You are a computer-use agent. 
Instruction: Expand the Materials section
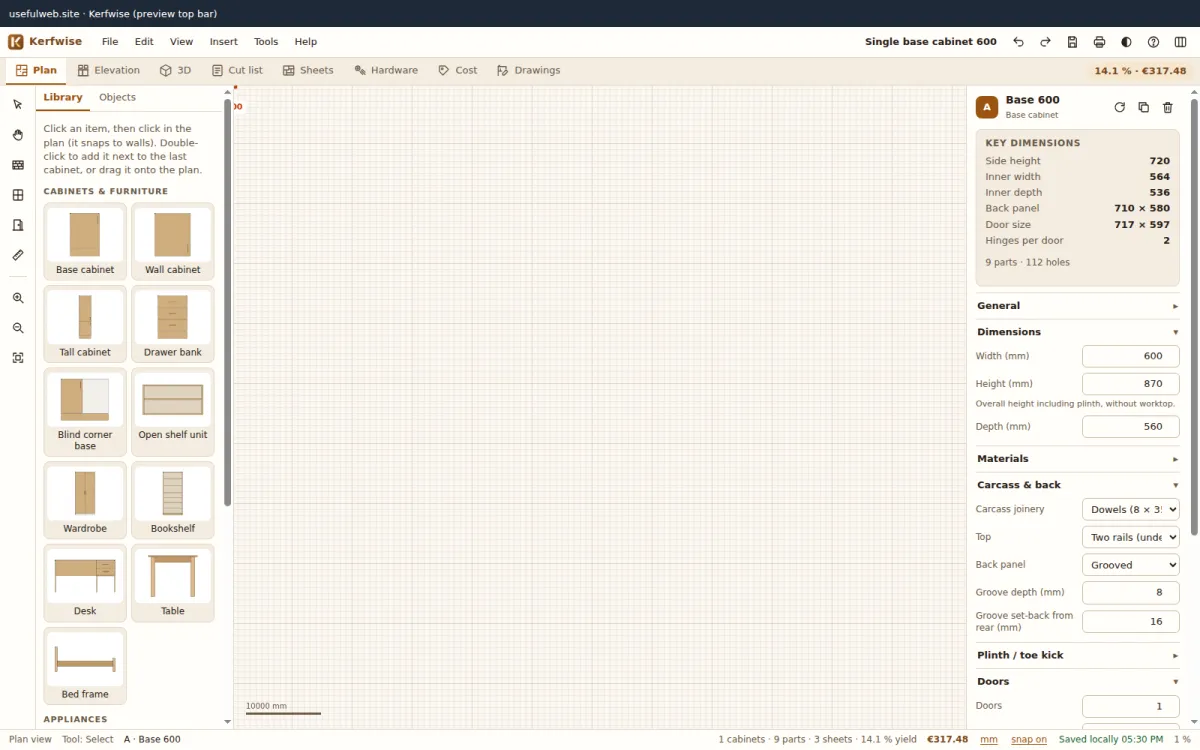(1078, 459)
